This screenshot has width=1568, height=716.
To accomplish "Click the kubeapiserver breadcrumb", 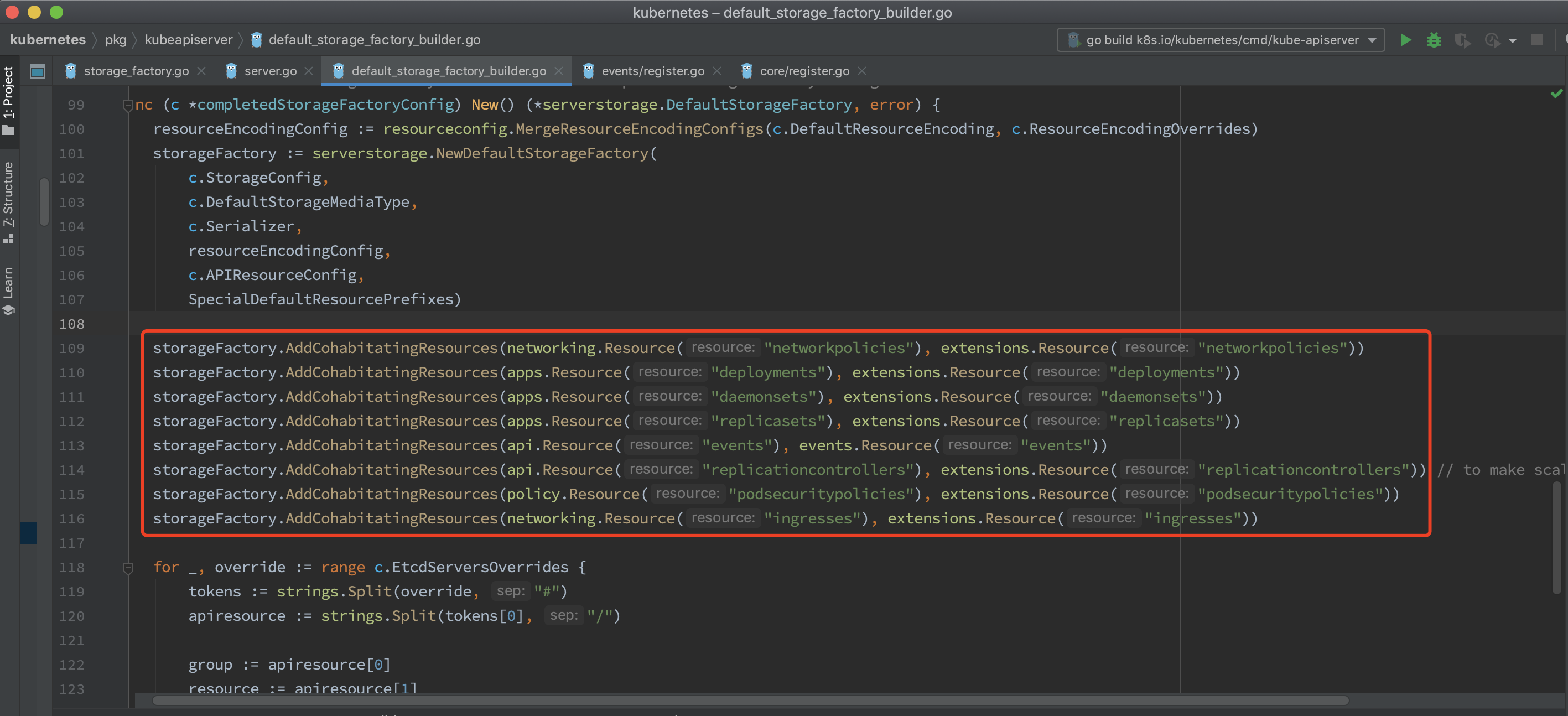I will click(x=189, y=40).
